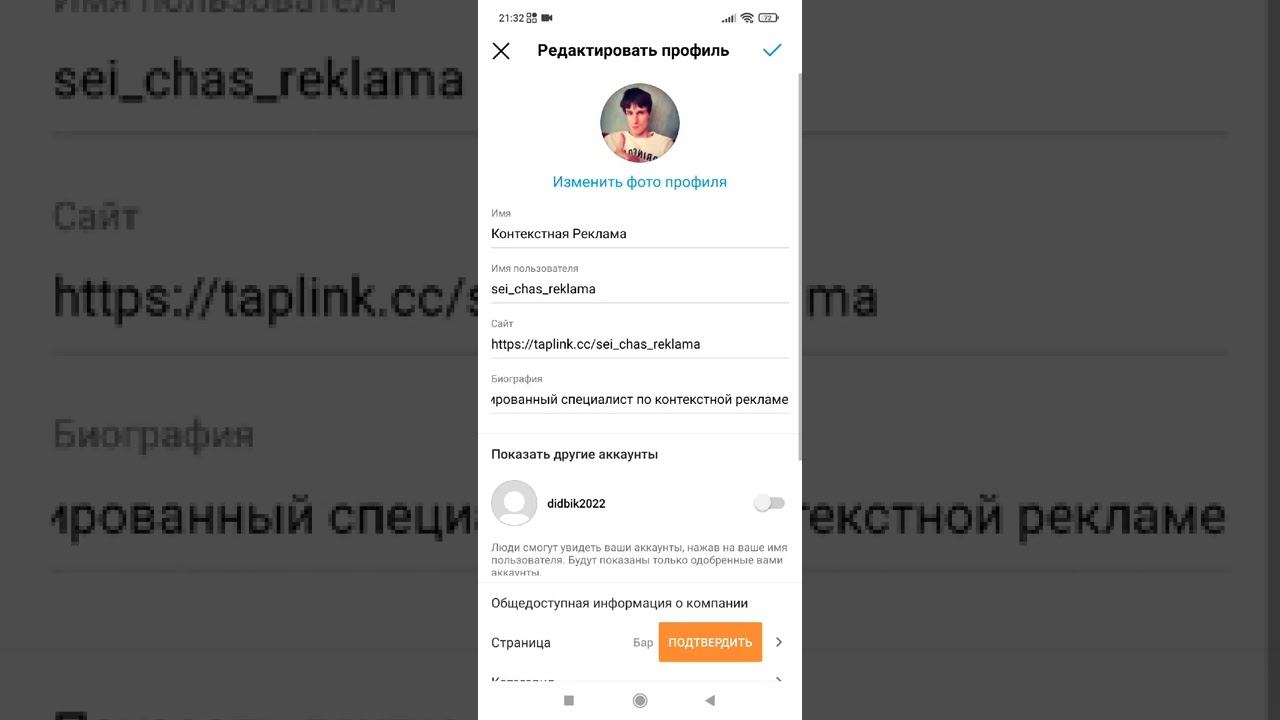Screen dimensions: 1280x720
Task: Tap the orange ПОДТВЕРДИТЬ button
Action: point(710,642)
